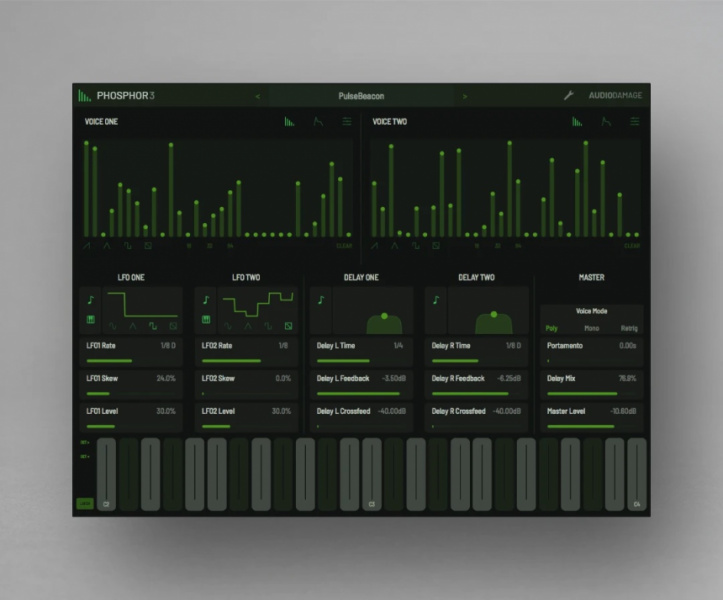This screenshot has width=723, height=600.
Task: Go to next preset arrow
Action: [465, 96]
